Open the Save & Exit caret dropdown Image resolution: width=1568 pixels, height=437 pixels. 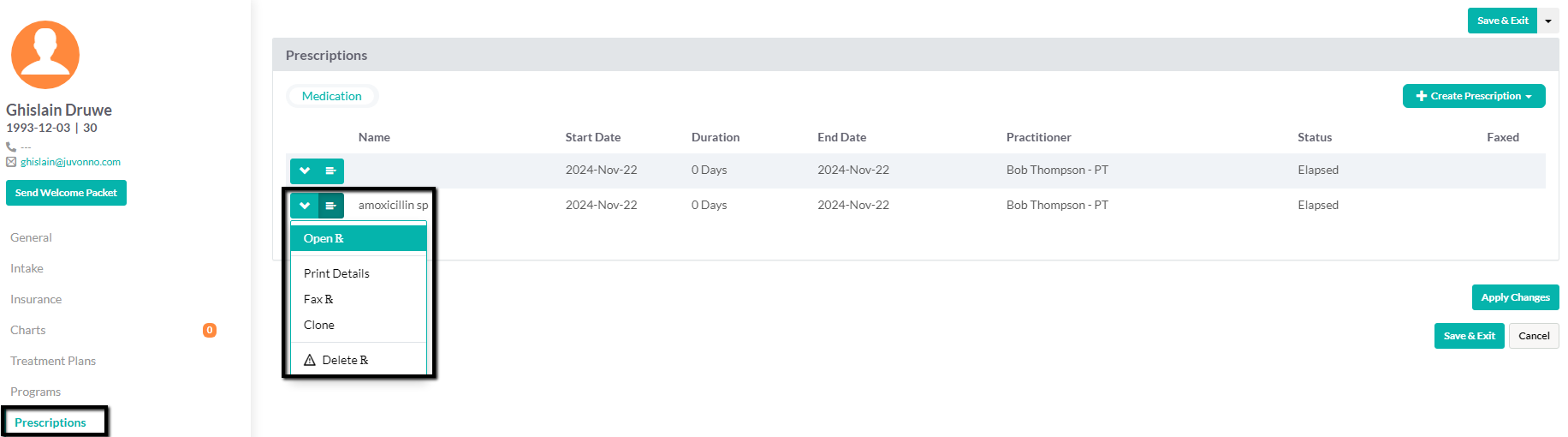point(1548,21)
